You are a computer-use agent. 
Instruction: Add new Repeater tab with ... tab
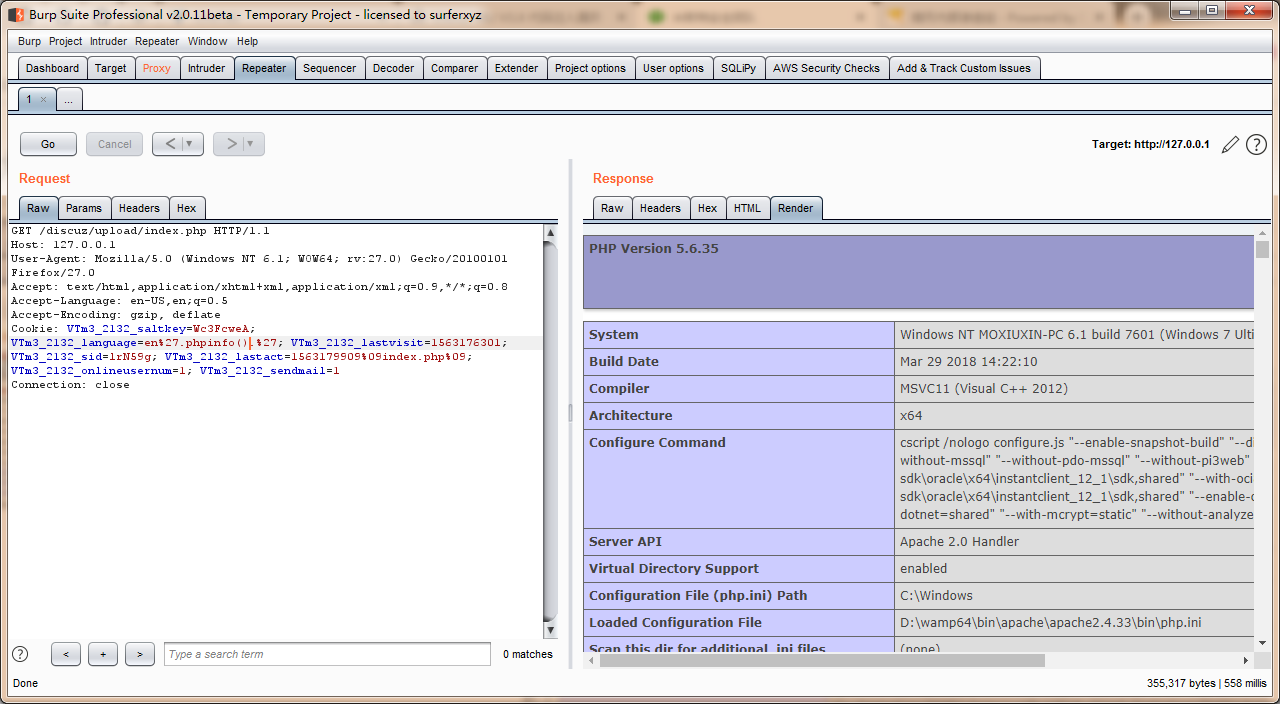click(69, 99)
